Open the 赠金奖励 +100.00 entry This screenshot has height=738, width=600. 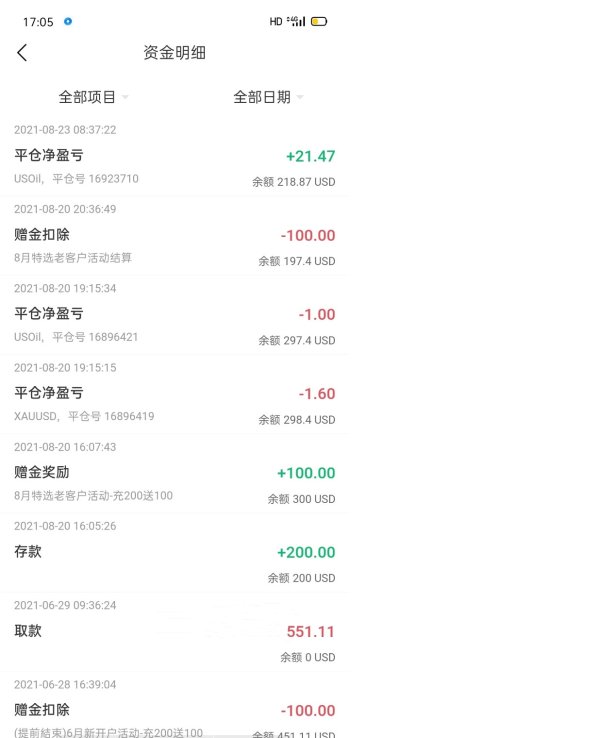(x=174, y=474)
